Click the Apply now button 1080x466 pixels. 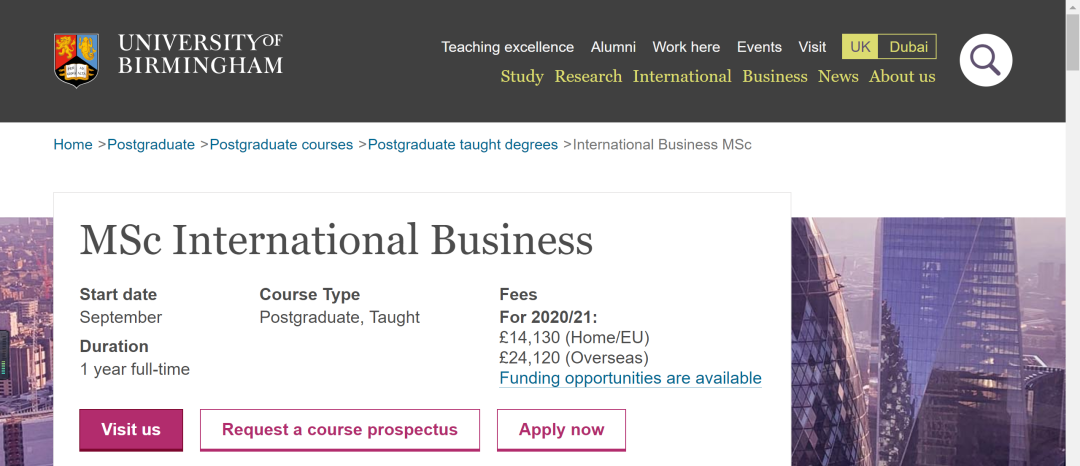click(561, 430)
